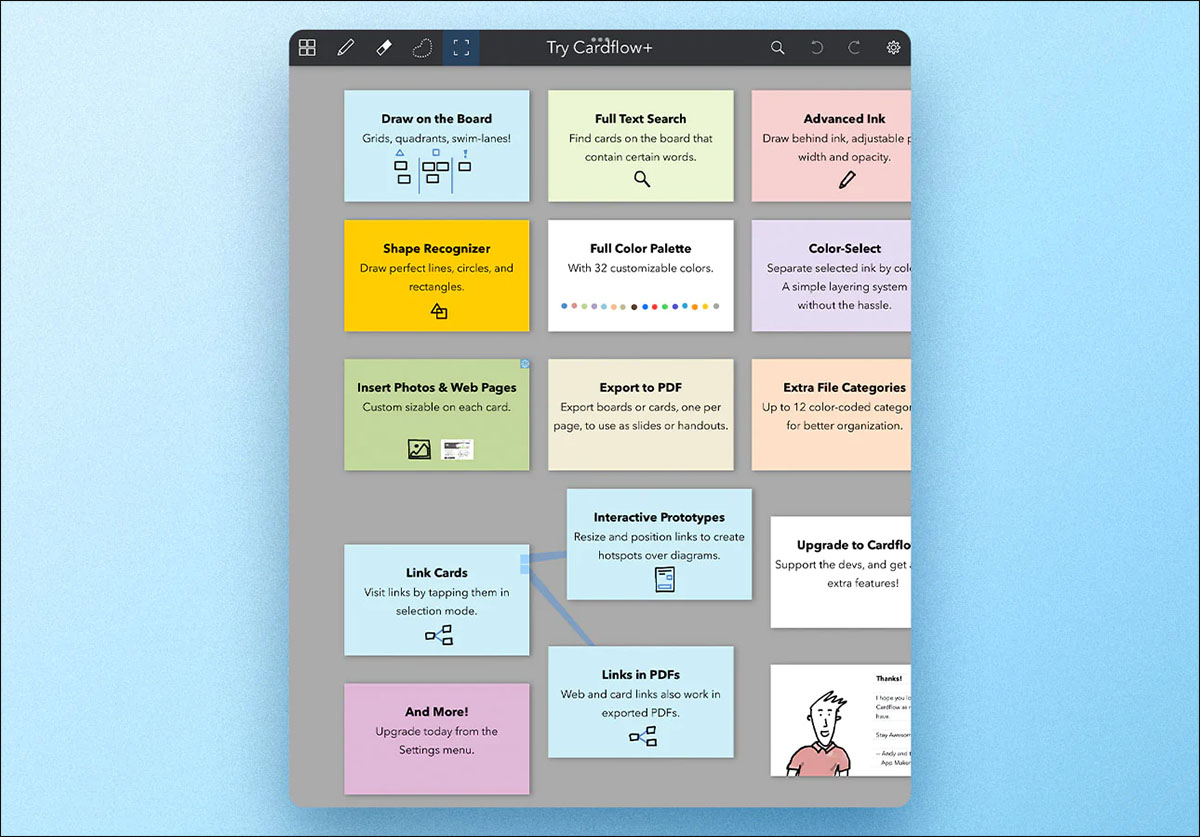
Task: Select the Advanced Ink card
Action: (x=831, y=146)
